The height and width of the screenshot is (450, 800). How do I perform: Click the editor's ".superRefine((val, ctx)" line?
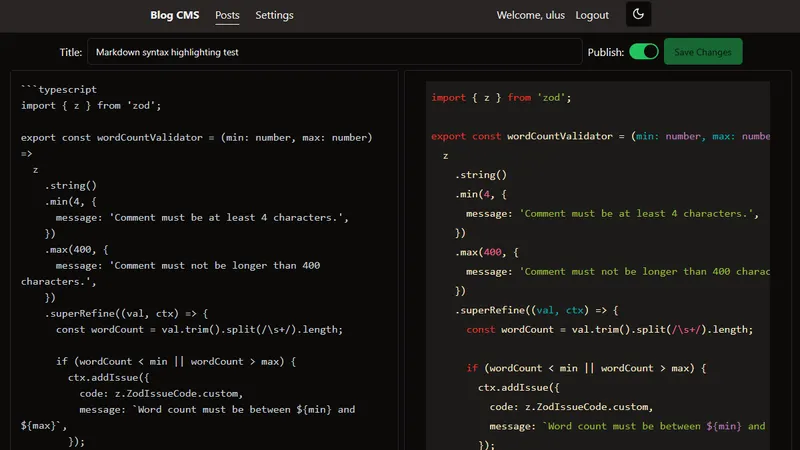(x=126, y=313)
